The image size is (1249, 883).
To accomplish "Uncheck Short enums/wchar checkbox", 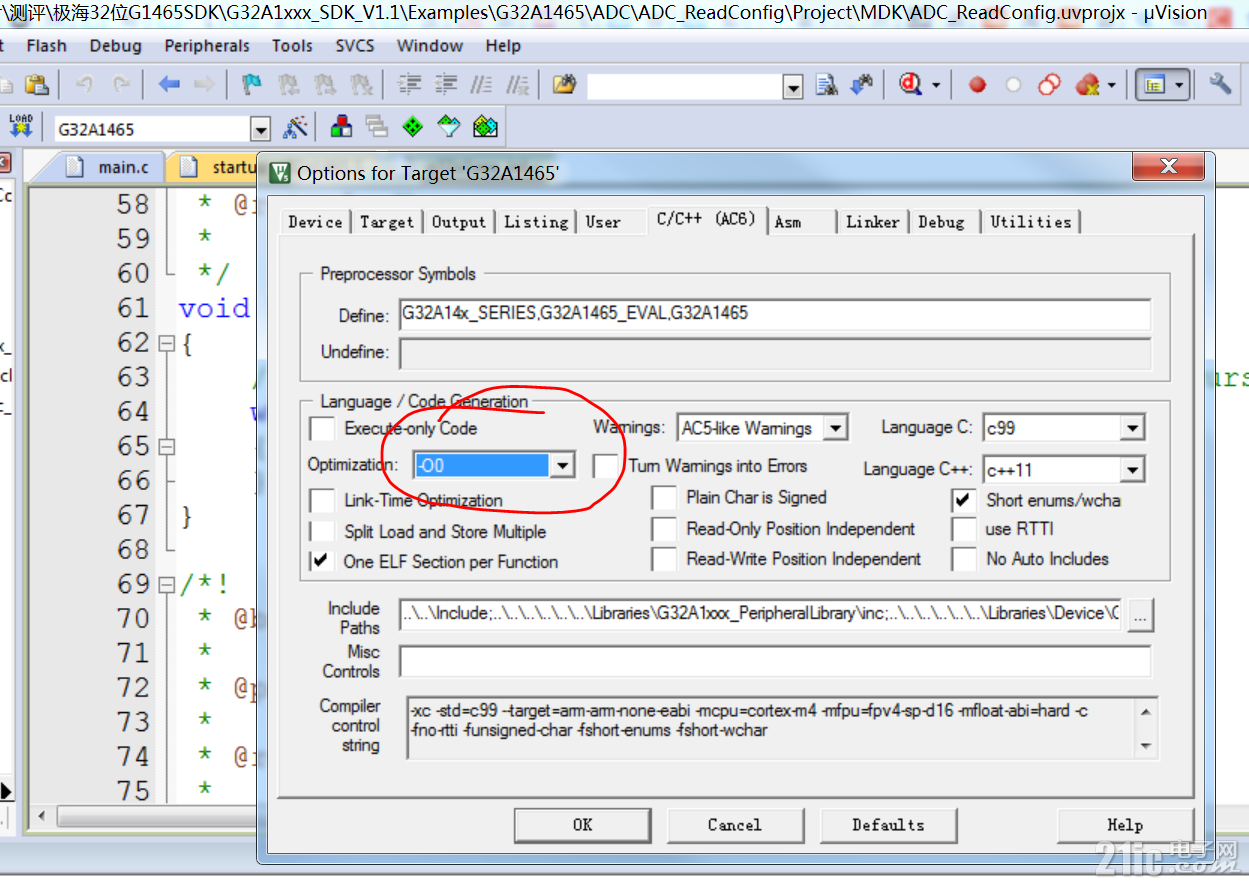I will [x=964, y=499].
